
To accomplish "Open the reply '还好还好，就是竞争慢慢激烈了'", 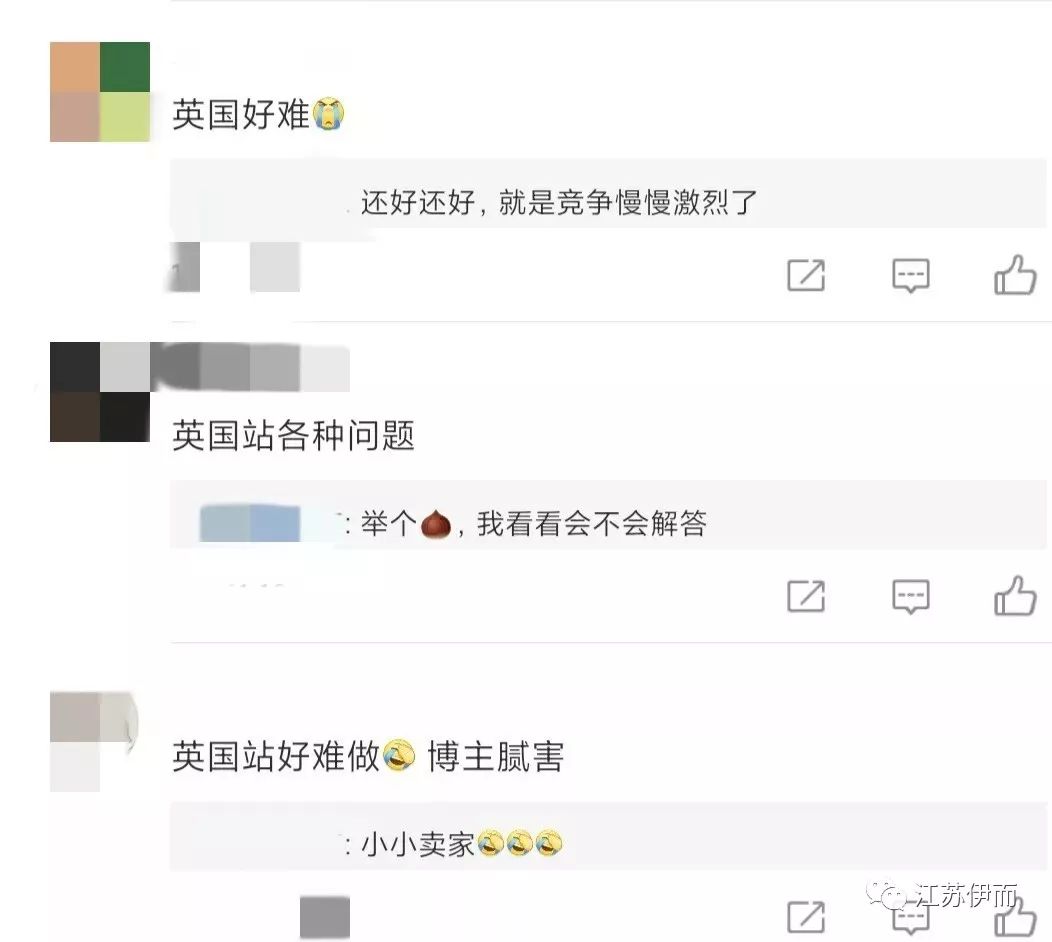I will 608,193.
